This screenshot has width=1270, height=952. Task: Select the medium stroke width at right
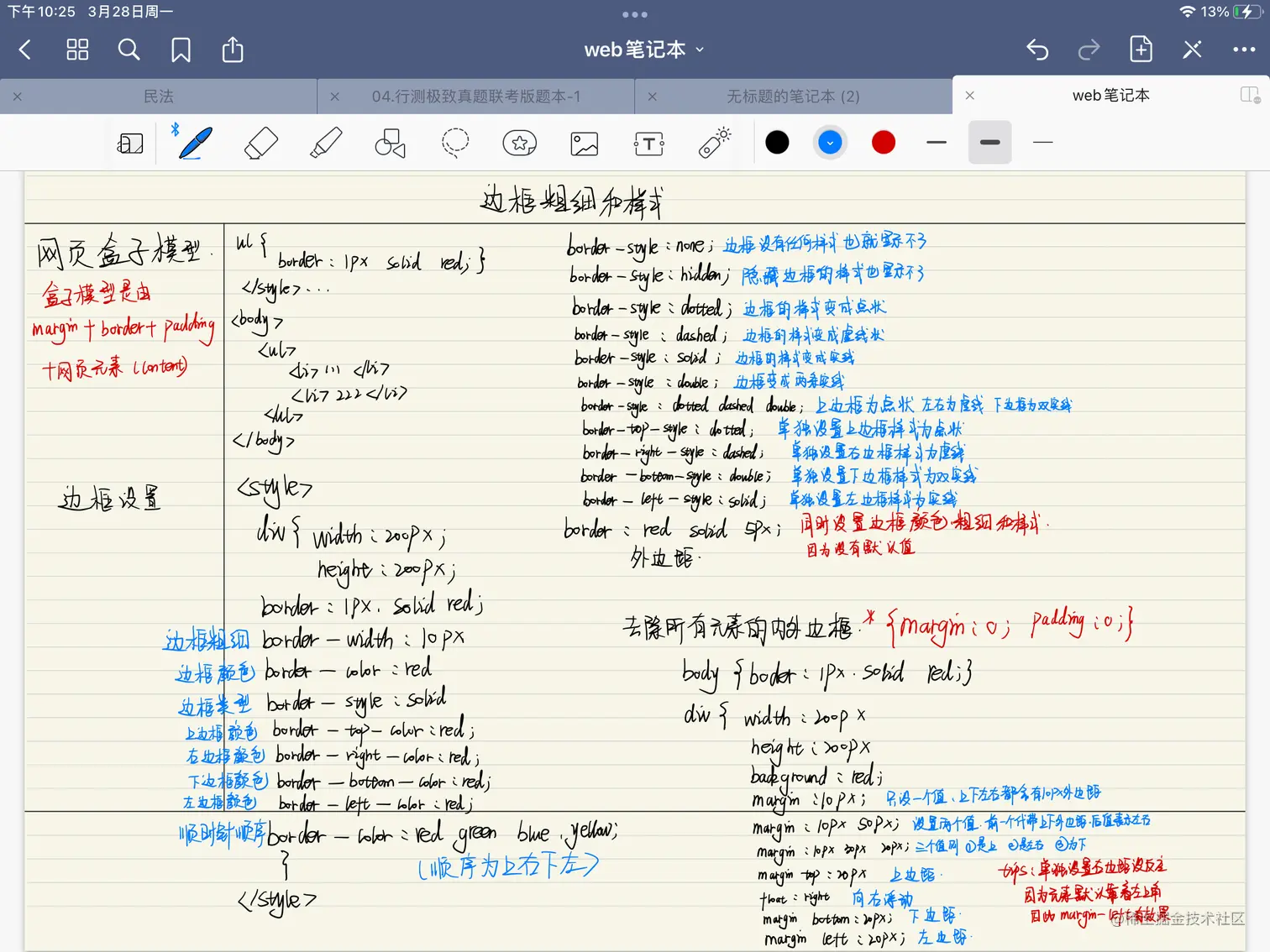pyautogui.click(x=1043, y=143)
